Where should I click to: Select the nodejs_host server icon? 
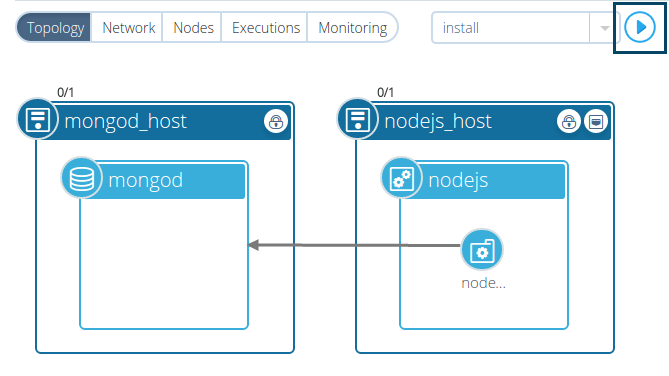358,119
